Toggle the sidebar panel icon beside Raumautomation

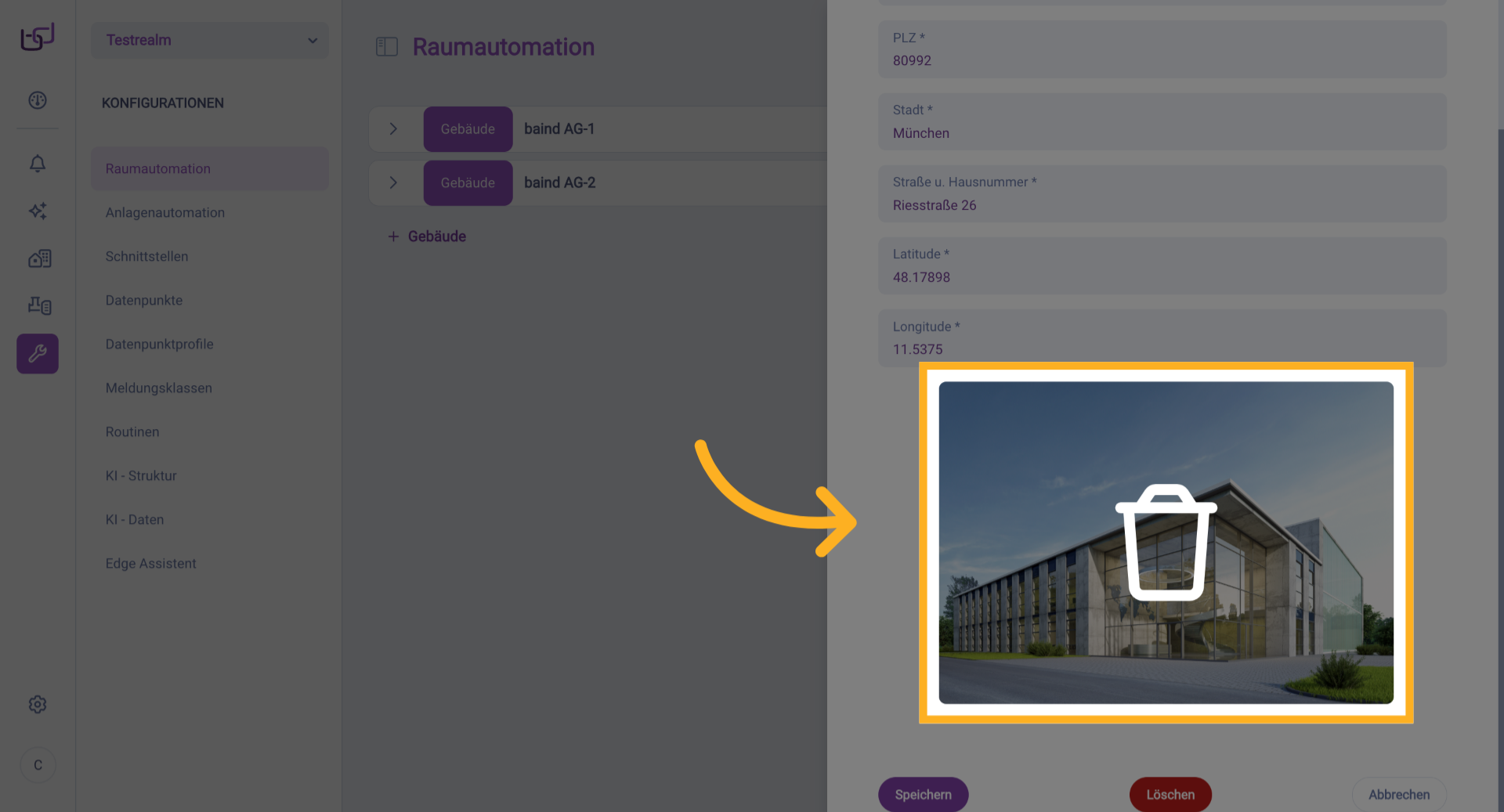tap(387, 47)
